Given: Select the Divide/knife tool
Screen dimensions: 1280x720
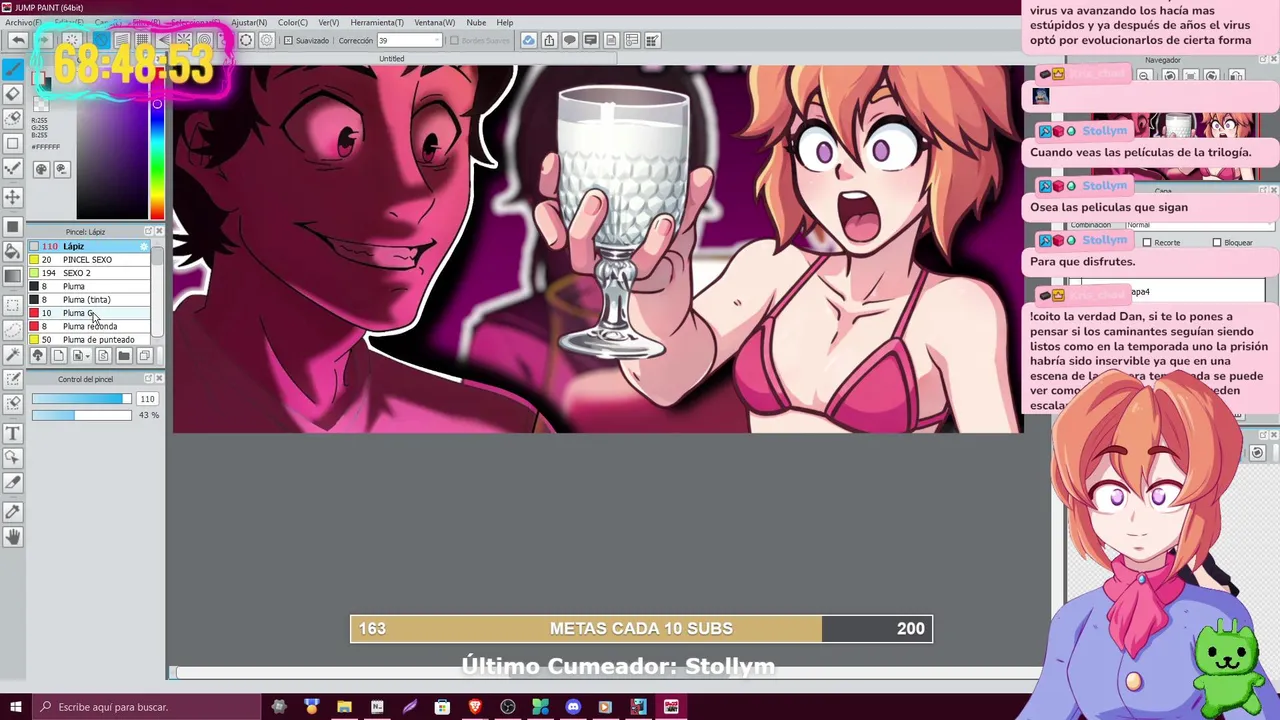Looking at the screenshot, I should [x=13, y=483].
